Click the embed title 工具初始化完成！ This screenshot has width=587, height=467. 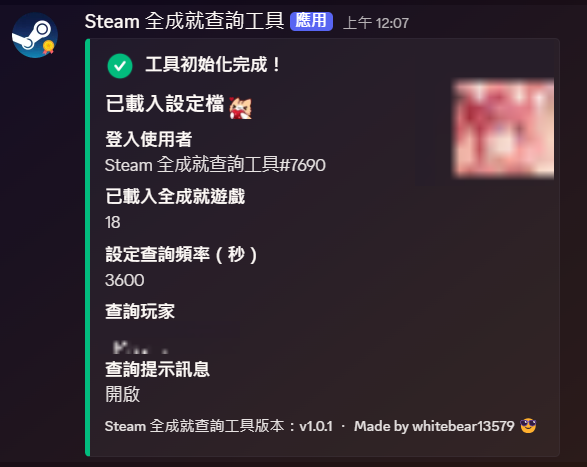tap(213, 64)
